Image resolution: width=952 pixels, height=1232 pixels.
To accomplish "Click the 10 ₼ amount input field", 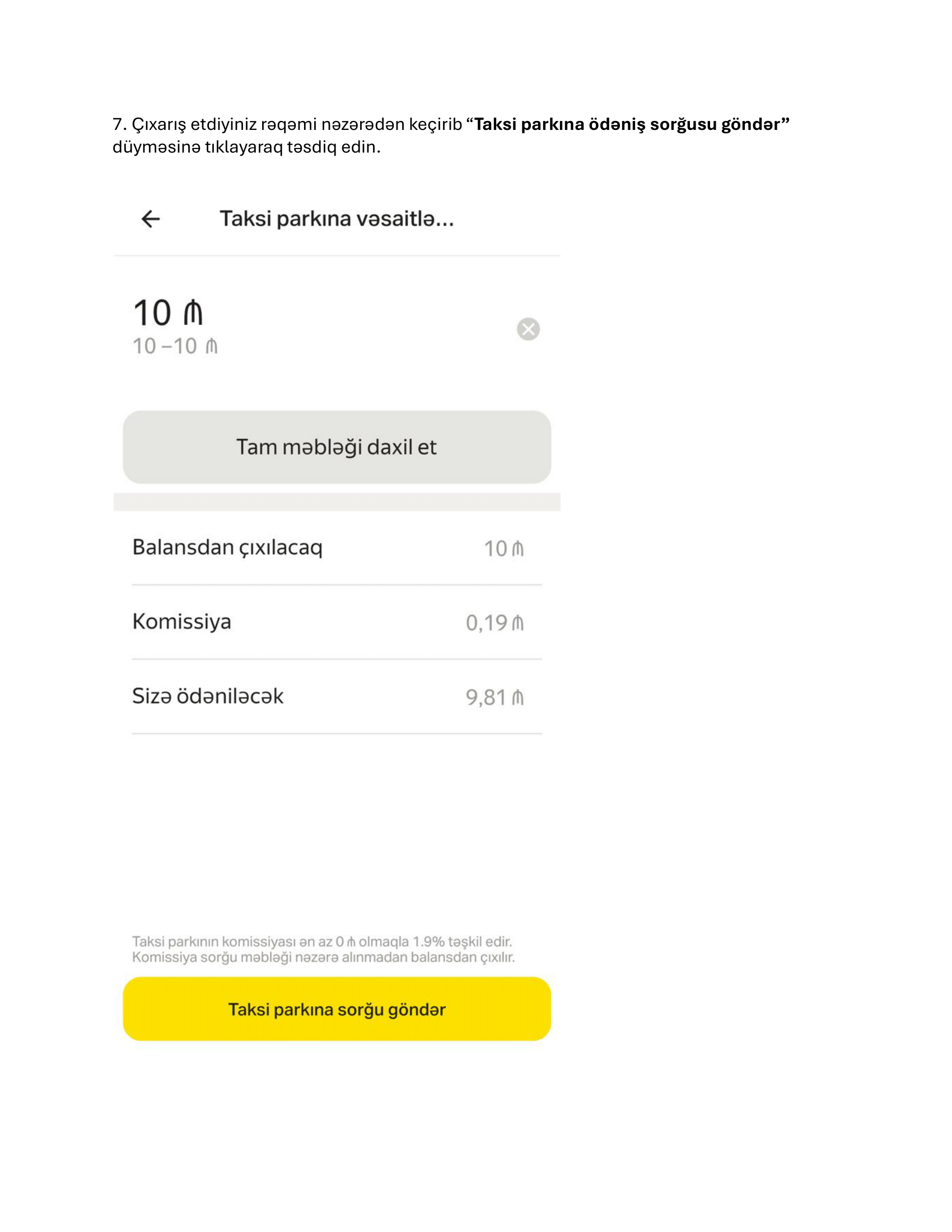I will 316,327.
